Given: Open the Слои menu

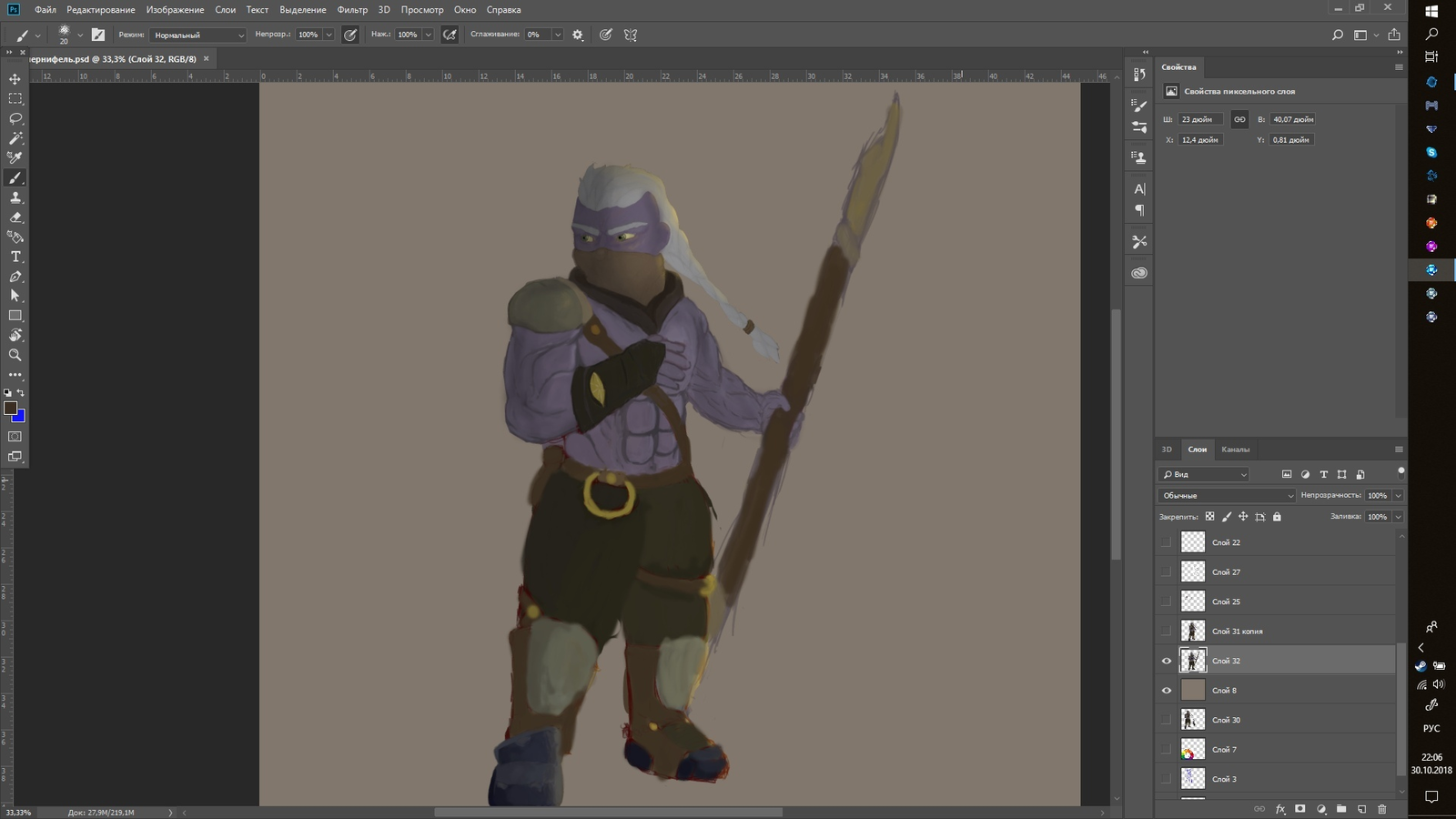Looking at the screenshot, I should (225, 10).
